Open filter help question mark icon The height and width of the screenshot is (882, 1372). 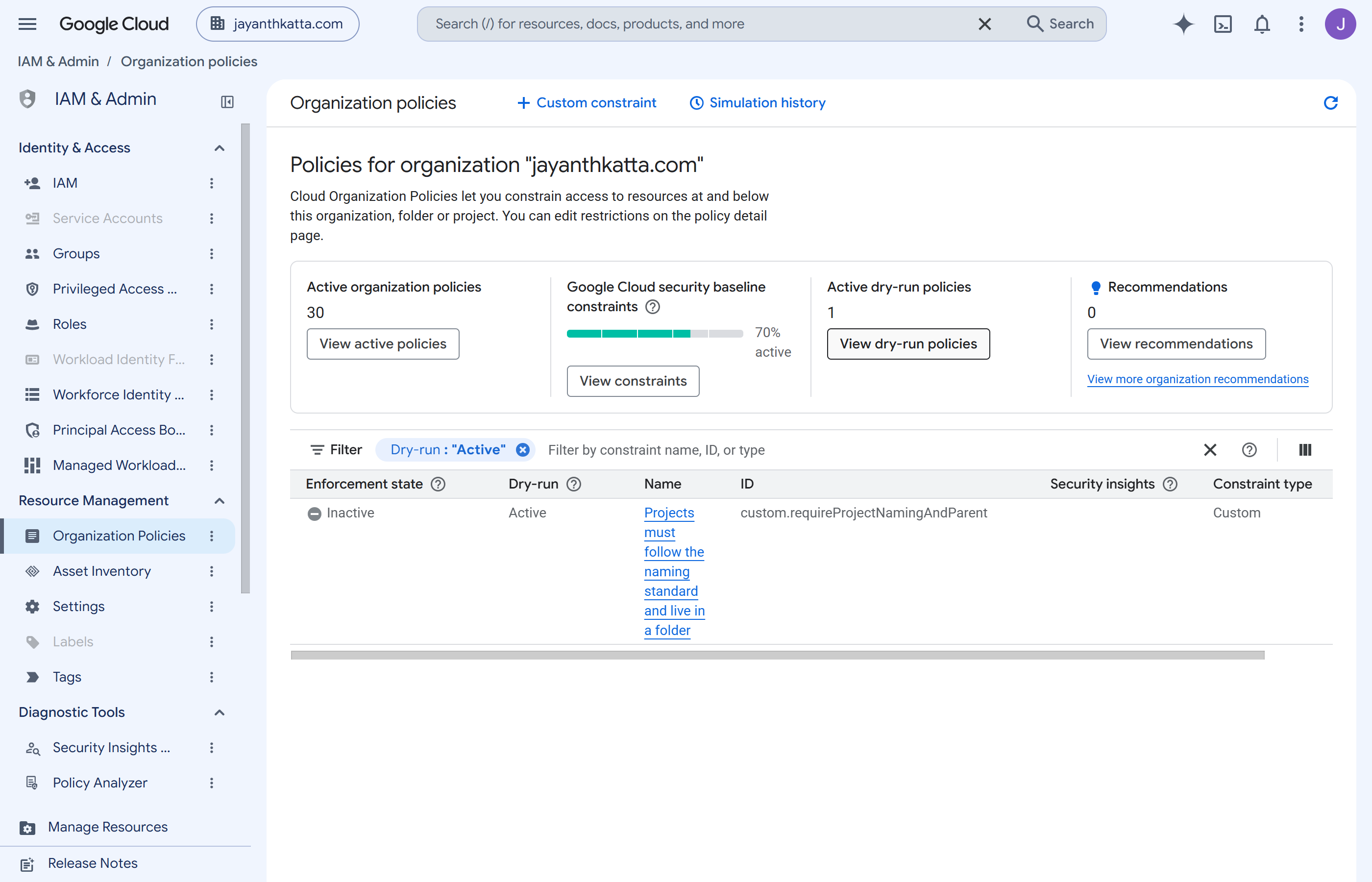point(1249,450)
